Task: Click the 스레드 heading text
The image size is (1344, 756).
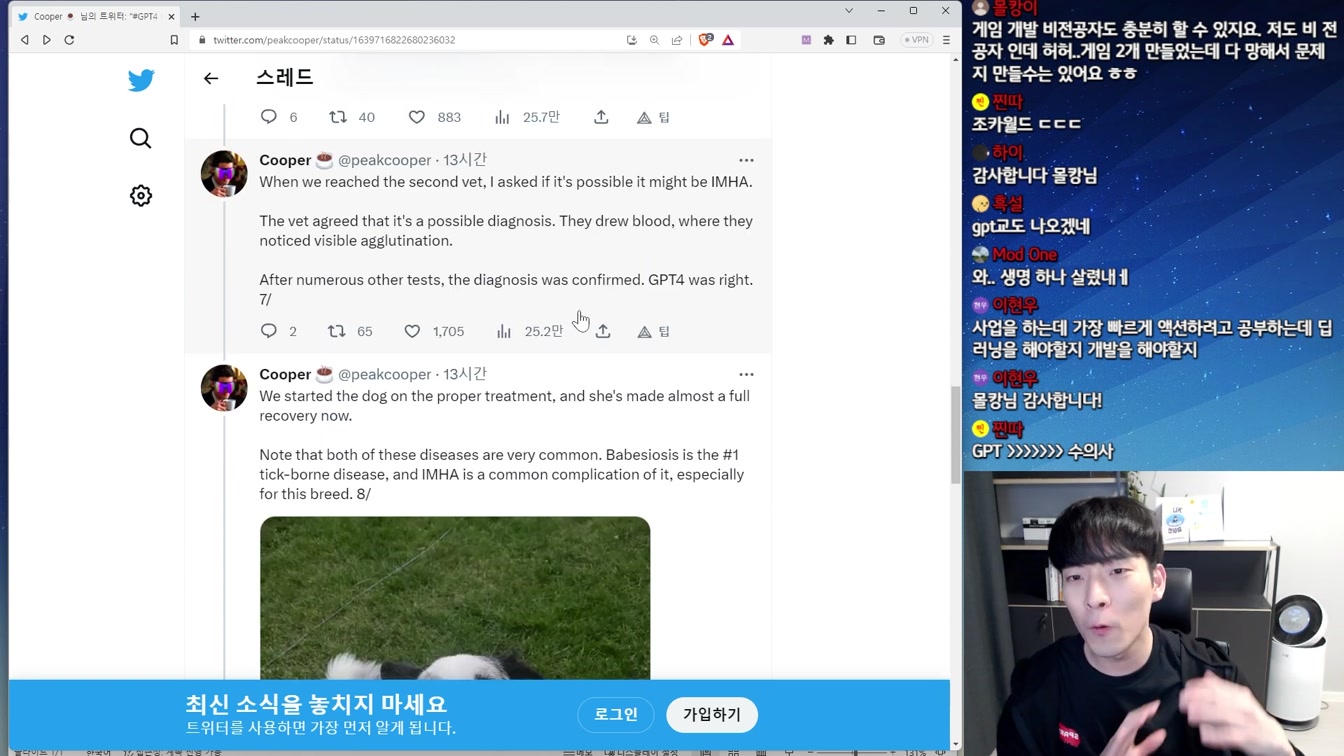Action: coord(284,77)
